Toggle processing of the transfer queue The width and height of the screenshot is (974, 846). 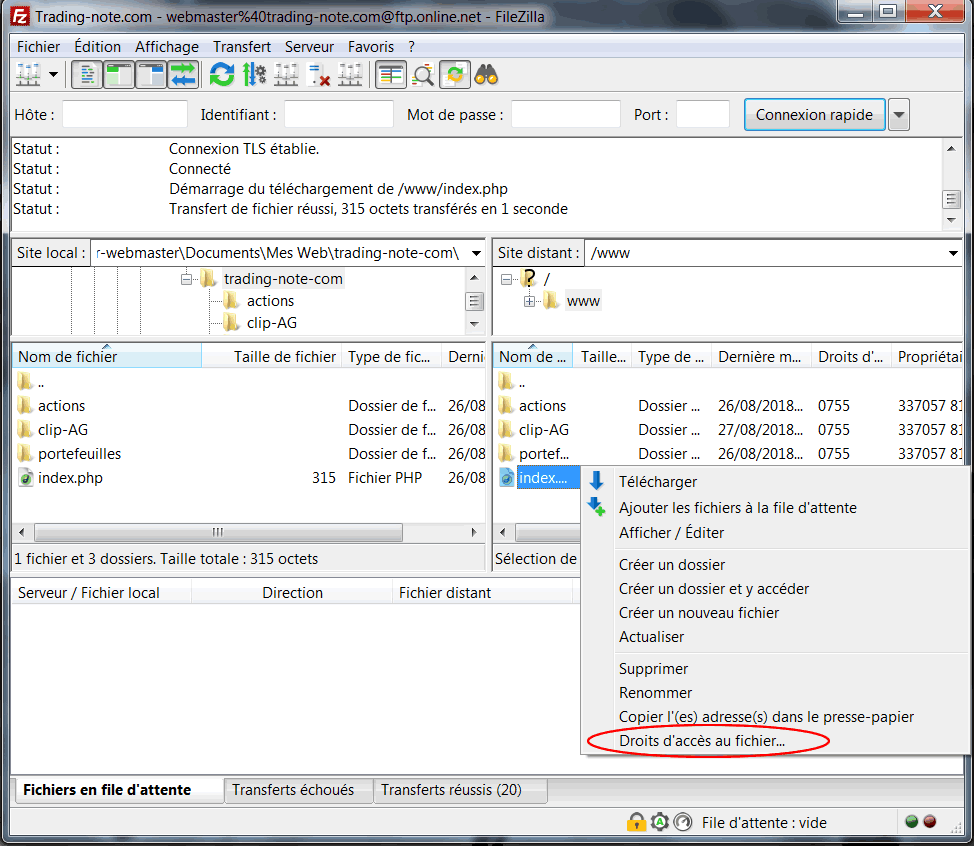click(254, 75)
